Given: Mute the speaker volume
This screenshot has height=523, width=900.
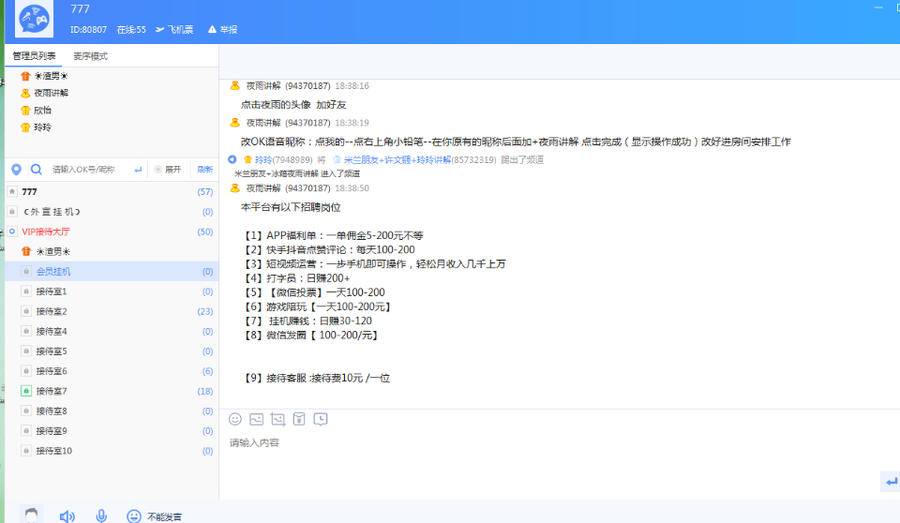Looking at the screenshot, I should tap(67, 516).
